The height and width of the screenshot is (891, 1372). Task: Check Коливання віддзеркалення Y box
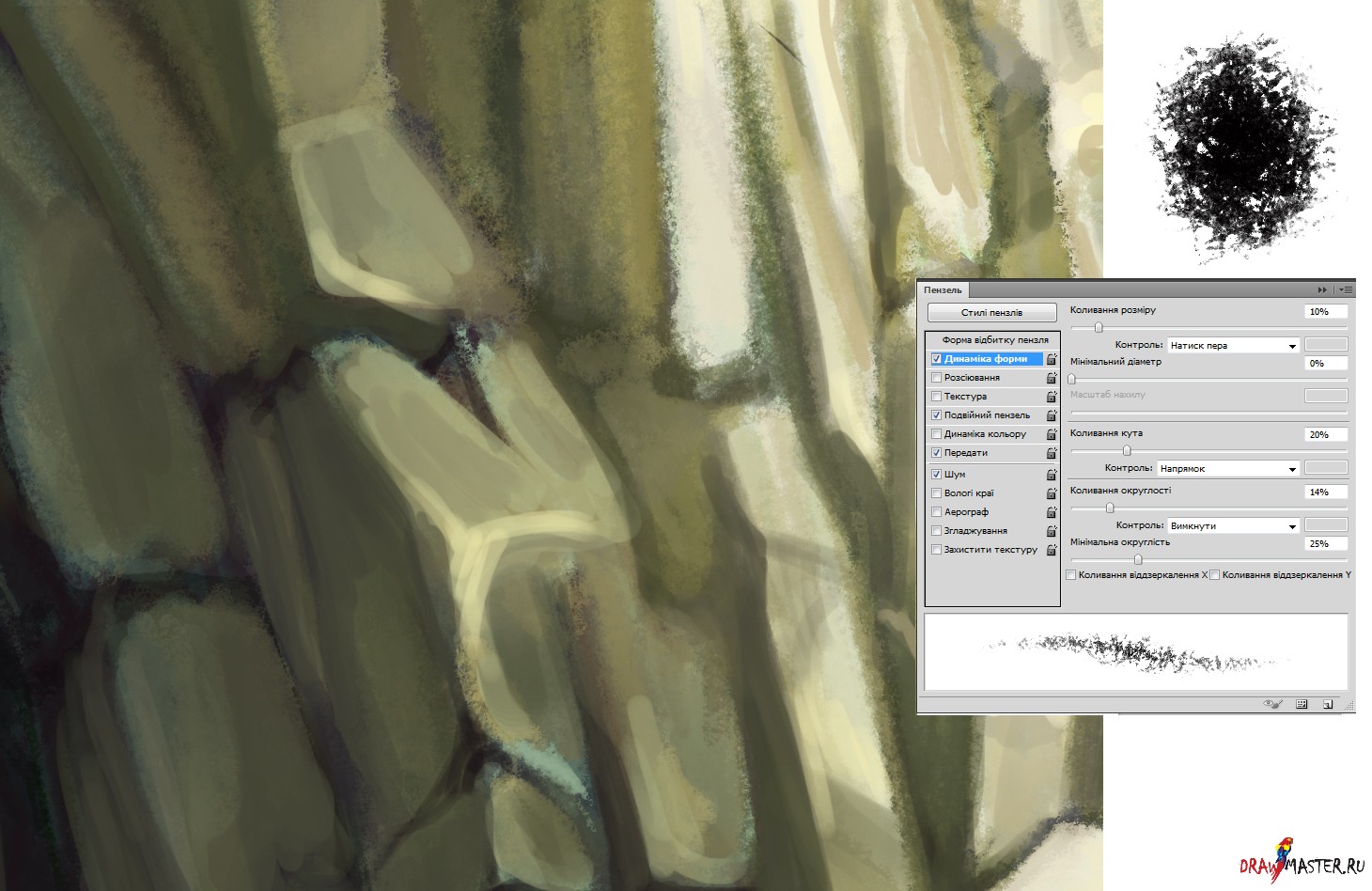pyautogui.click(x=1215, y=574)
